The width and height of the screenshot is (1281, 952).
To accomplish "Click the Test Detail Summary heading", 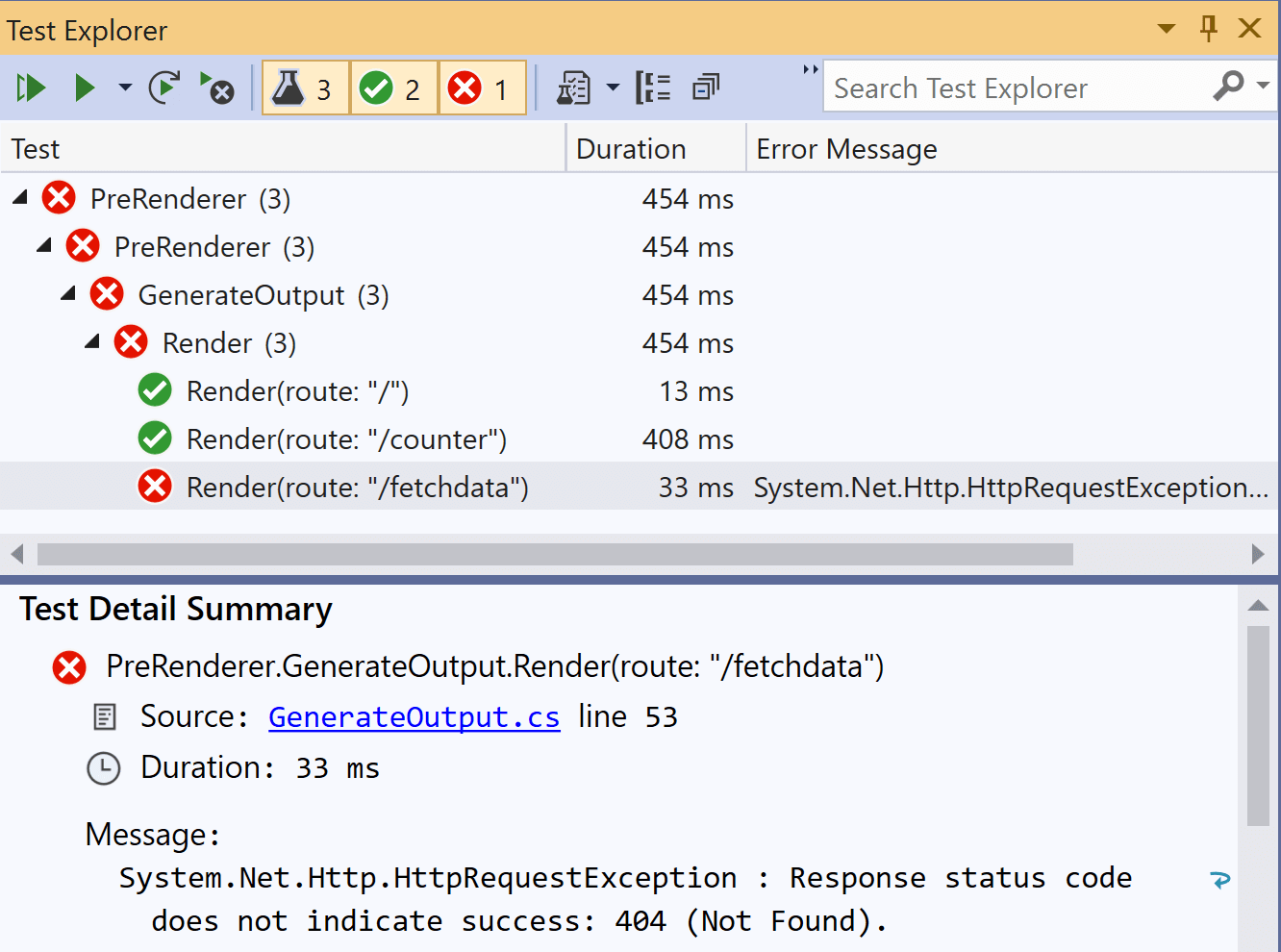I will coord(176,610).
